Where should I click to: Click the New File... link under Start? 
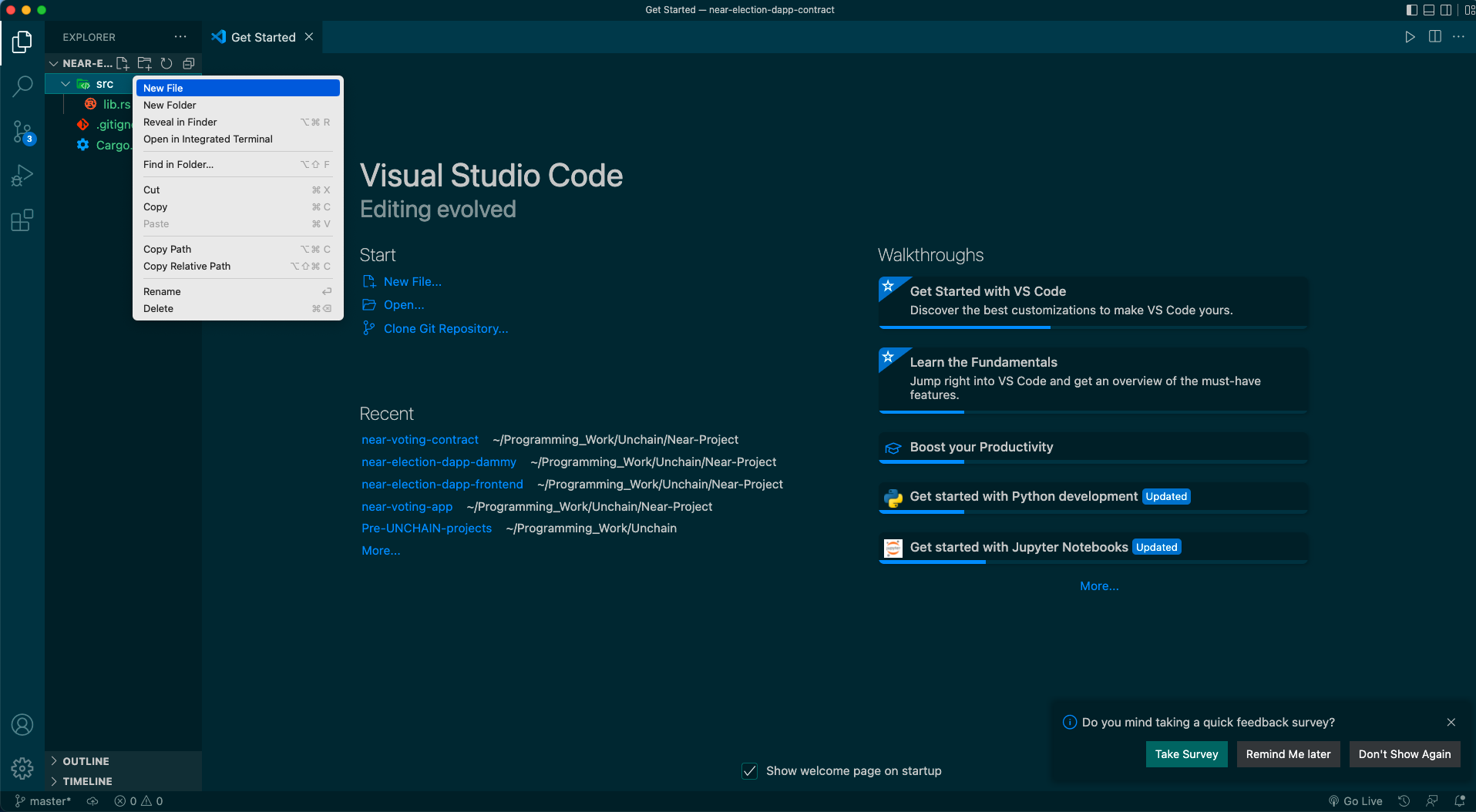(412, 282)
